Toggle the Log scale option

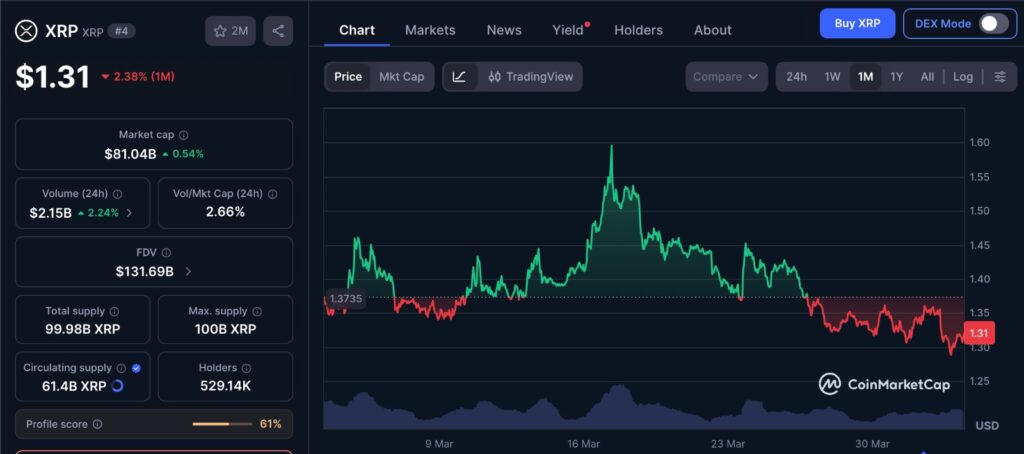[x=963, y=76]
